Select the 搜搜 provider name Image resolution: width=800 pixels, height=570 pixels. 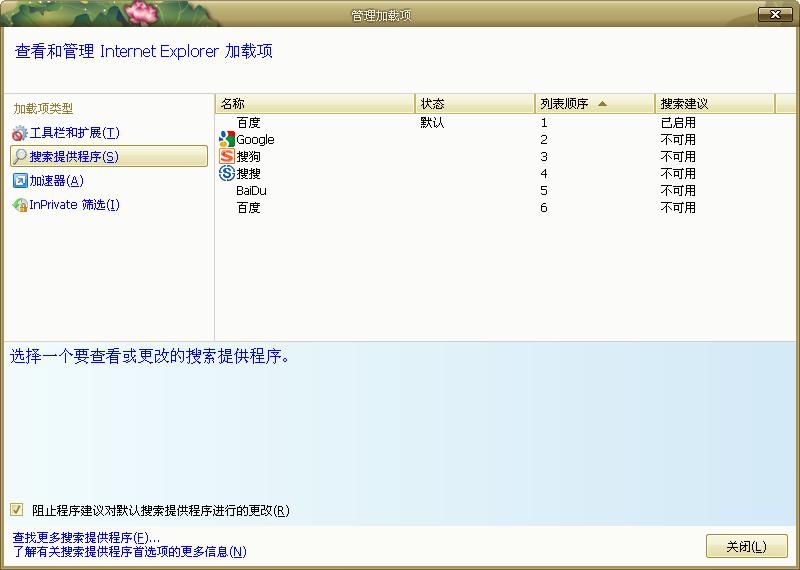[248, 174]
